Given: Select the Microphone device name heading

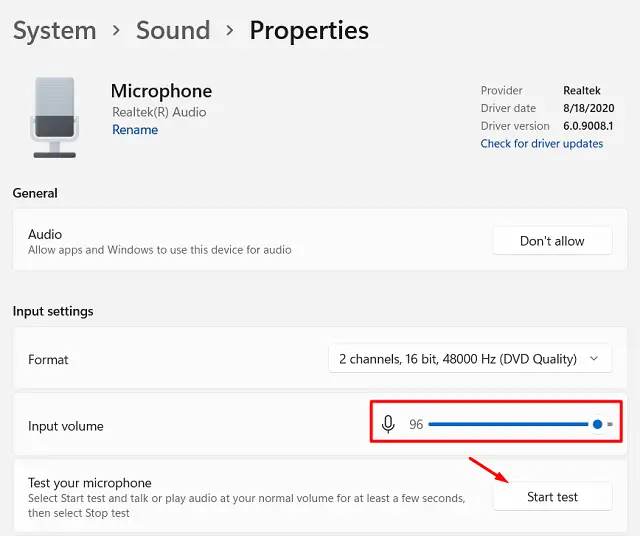Looking at the screenshot, I should coord(161,91).
